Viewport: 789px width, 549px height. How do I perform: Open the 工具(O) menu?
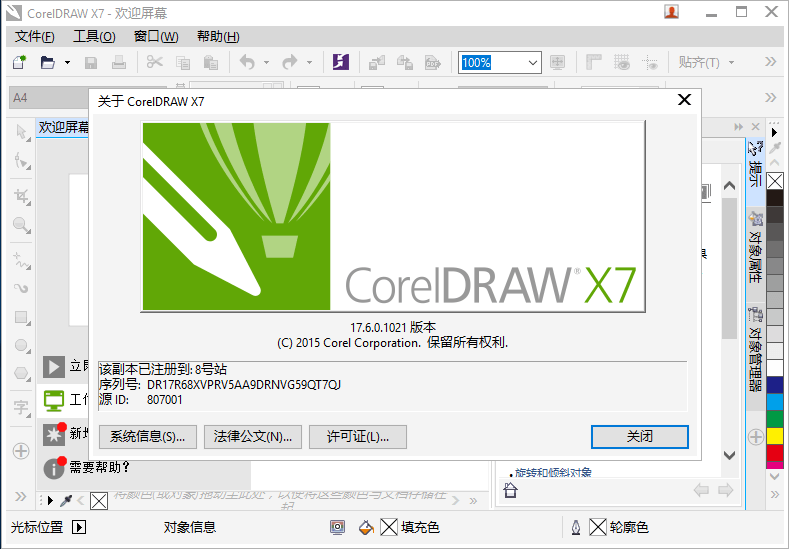(x=94, y=37)
